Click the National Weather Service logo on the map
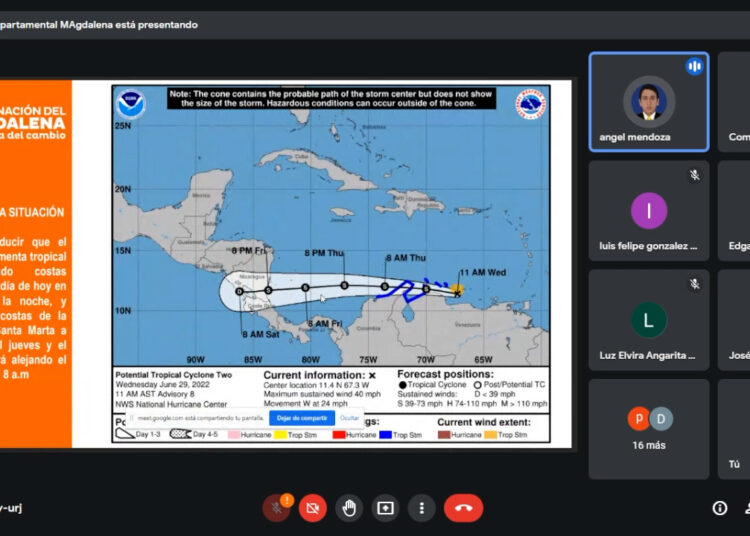 [530, 104]
